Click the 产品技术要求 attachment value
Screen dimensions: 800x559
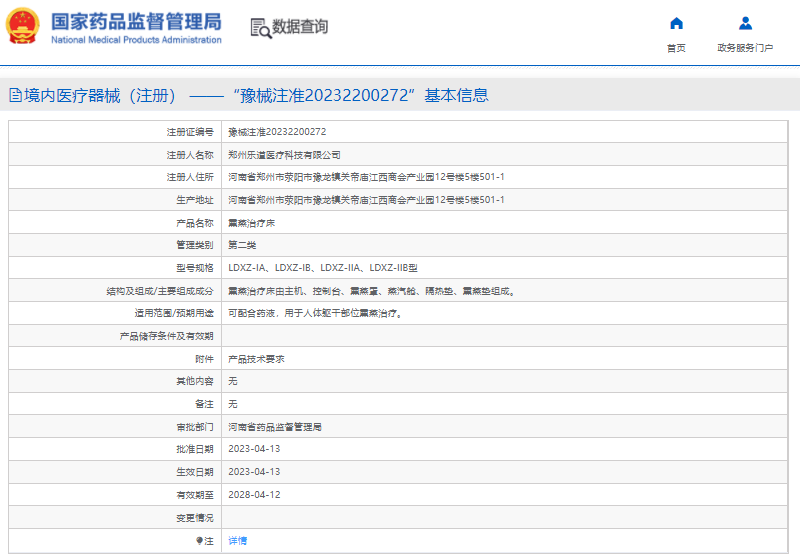tap(256, 359)
